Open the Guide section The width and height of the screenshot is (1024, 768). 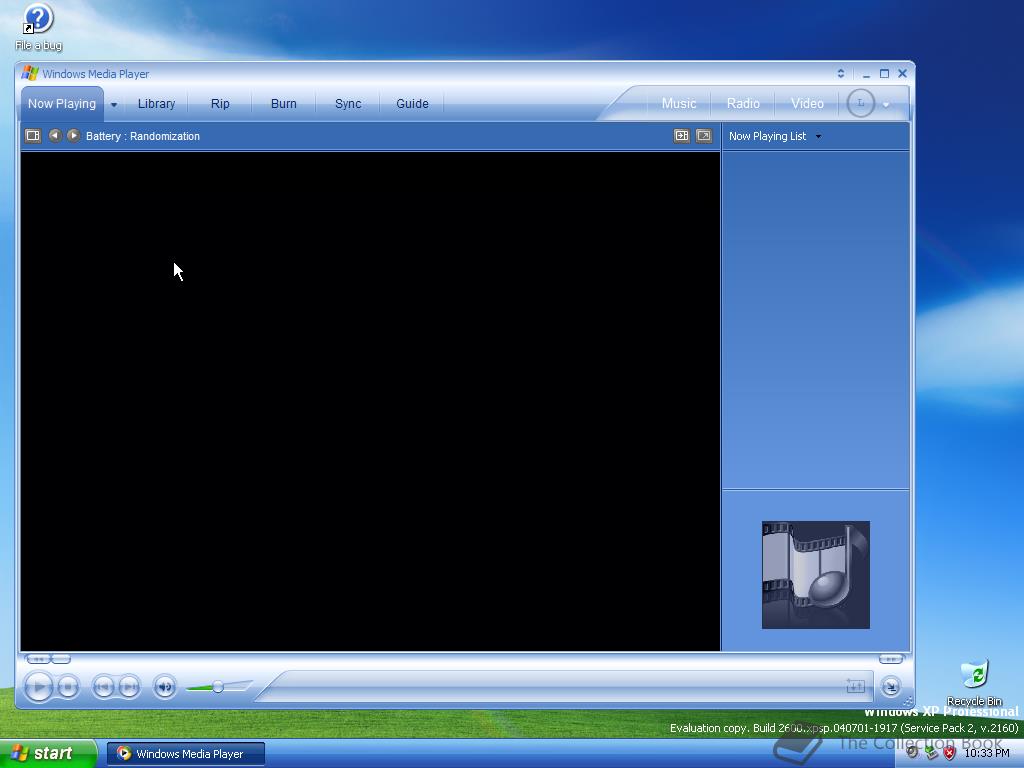(x=412, y=103)
